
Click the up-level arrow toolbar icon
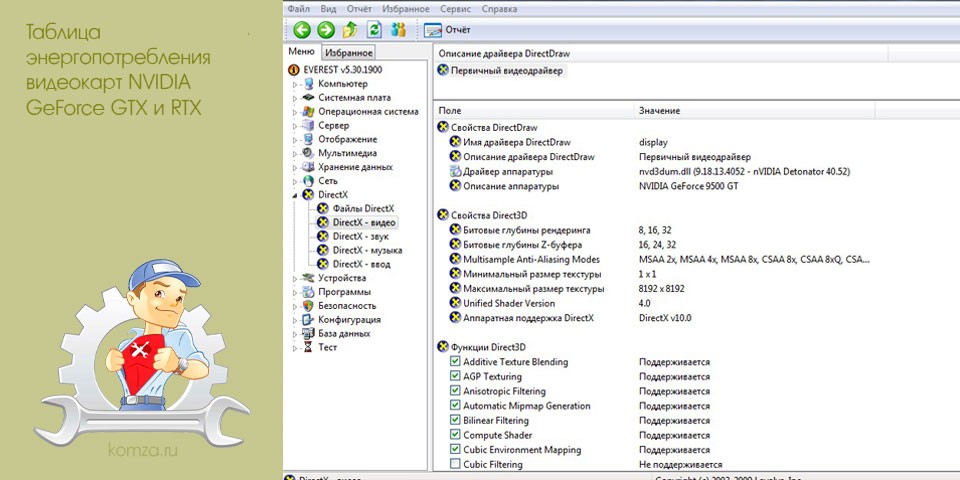(350, 29)
